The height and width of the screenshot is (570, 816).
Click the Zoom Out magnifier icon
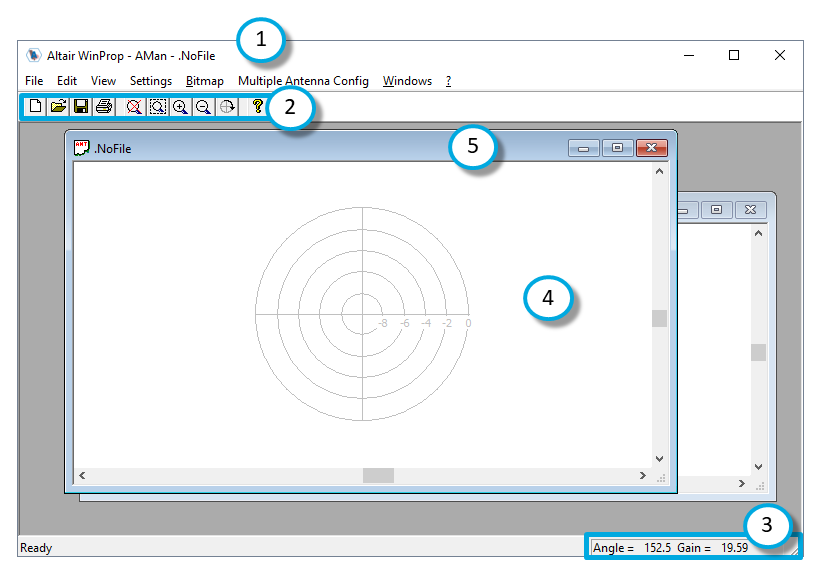pyautogui.click(x=203, y=106)
